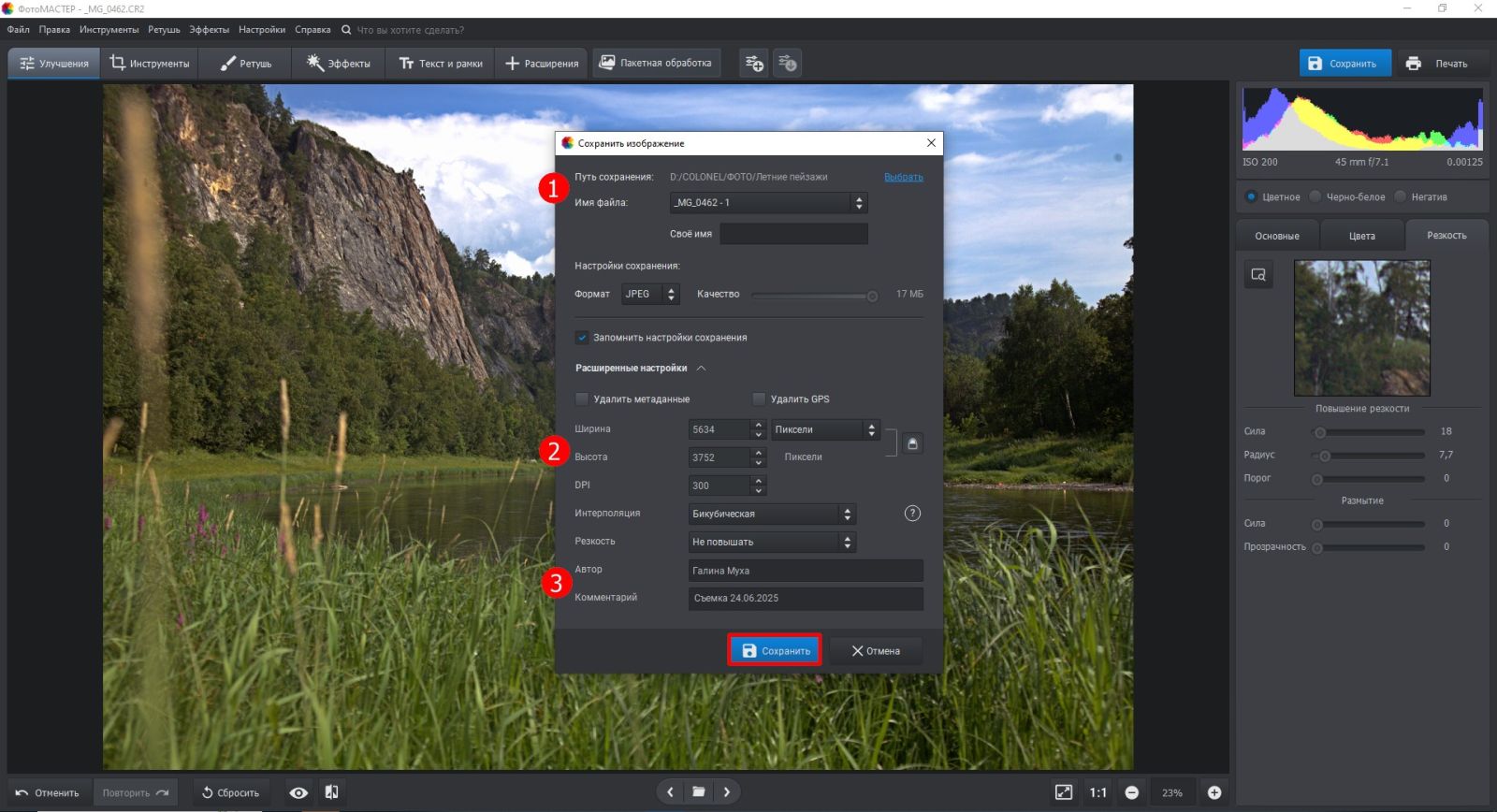Enable 'Удалить метаданные' checkbox
The height and width of the screenshot is (812, 1497).
click(582, 399)
